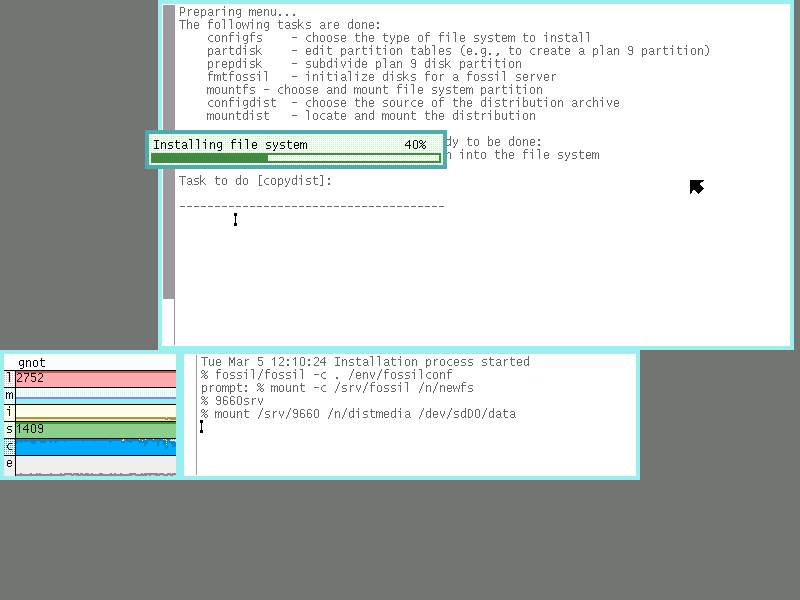Click the 'c' label in stats panel

[9, 446]
